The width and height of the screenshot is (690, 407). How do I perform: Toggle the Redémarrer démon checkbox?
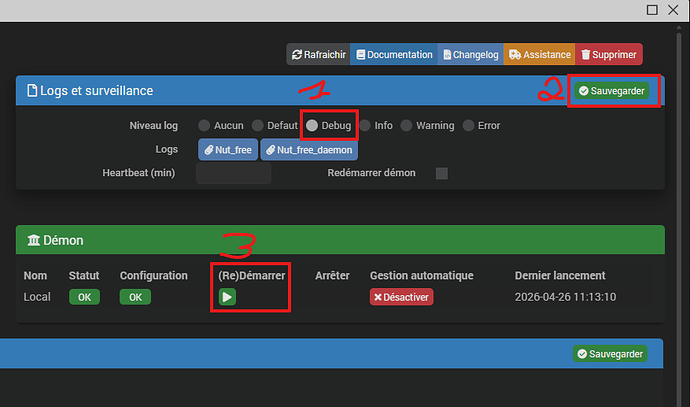[x=441, y=173]
